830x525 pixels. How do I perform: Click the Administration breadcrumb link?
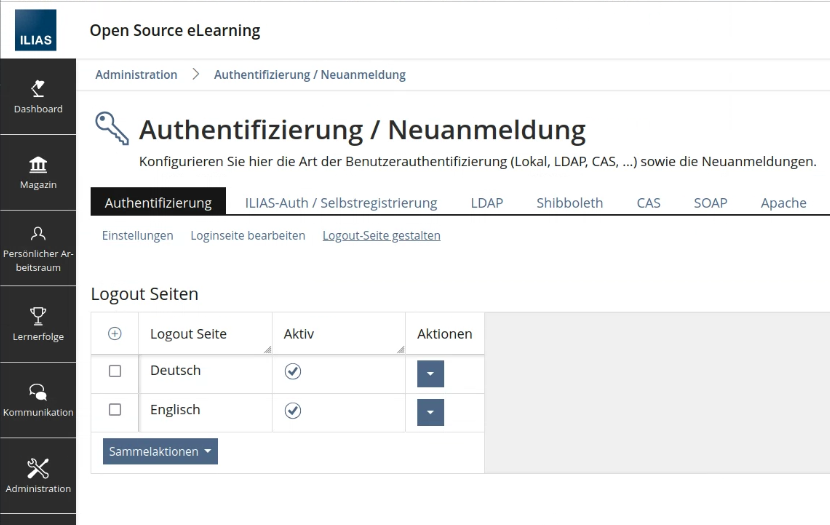(136, 75)
